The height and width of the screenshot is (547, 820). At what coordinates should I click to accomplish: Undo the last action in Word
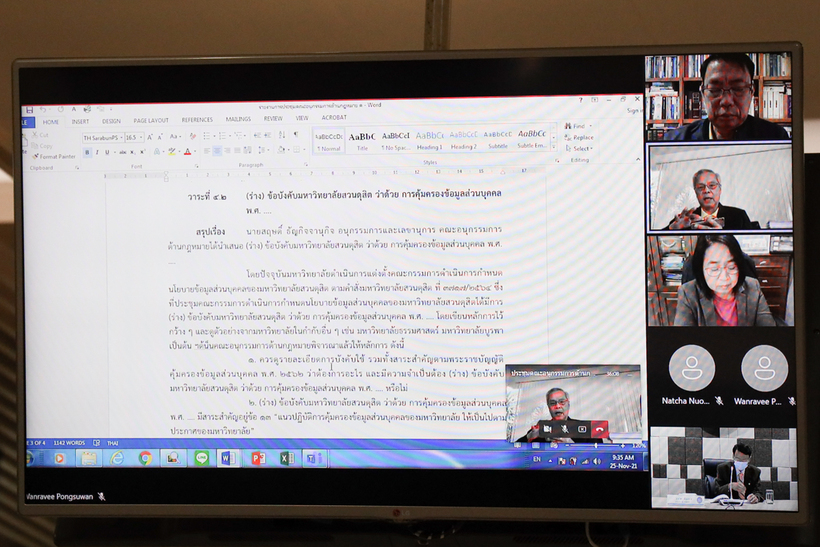(x=42, y=109)
